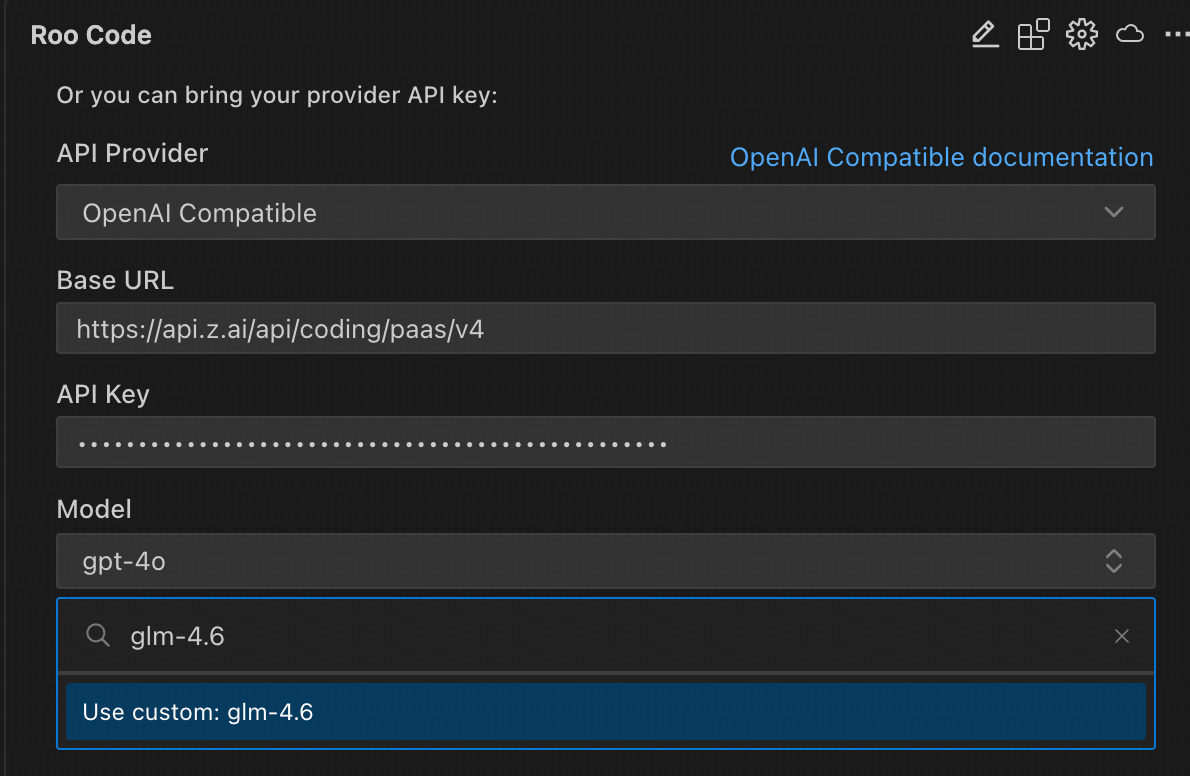Open Roo Code settings gear
This screenshot has width=1190, height=776.
(1081, 35)
